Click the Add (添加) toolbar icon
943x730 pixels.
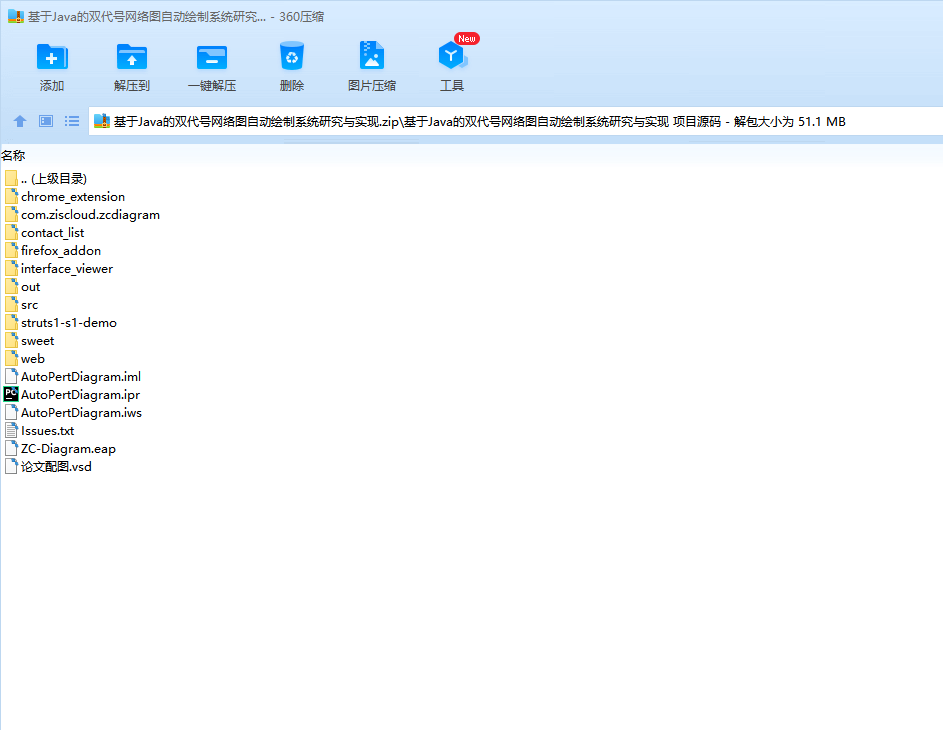pyautogui.click(x=52, y=57)
